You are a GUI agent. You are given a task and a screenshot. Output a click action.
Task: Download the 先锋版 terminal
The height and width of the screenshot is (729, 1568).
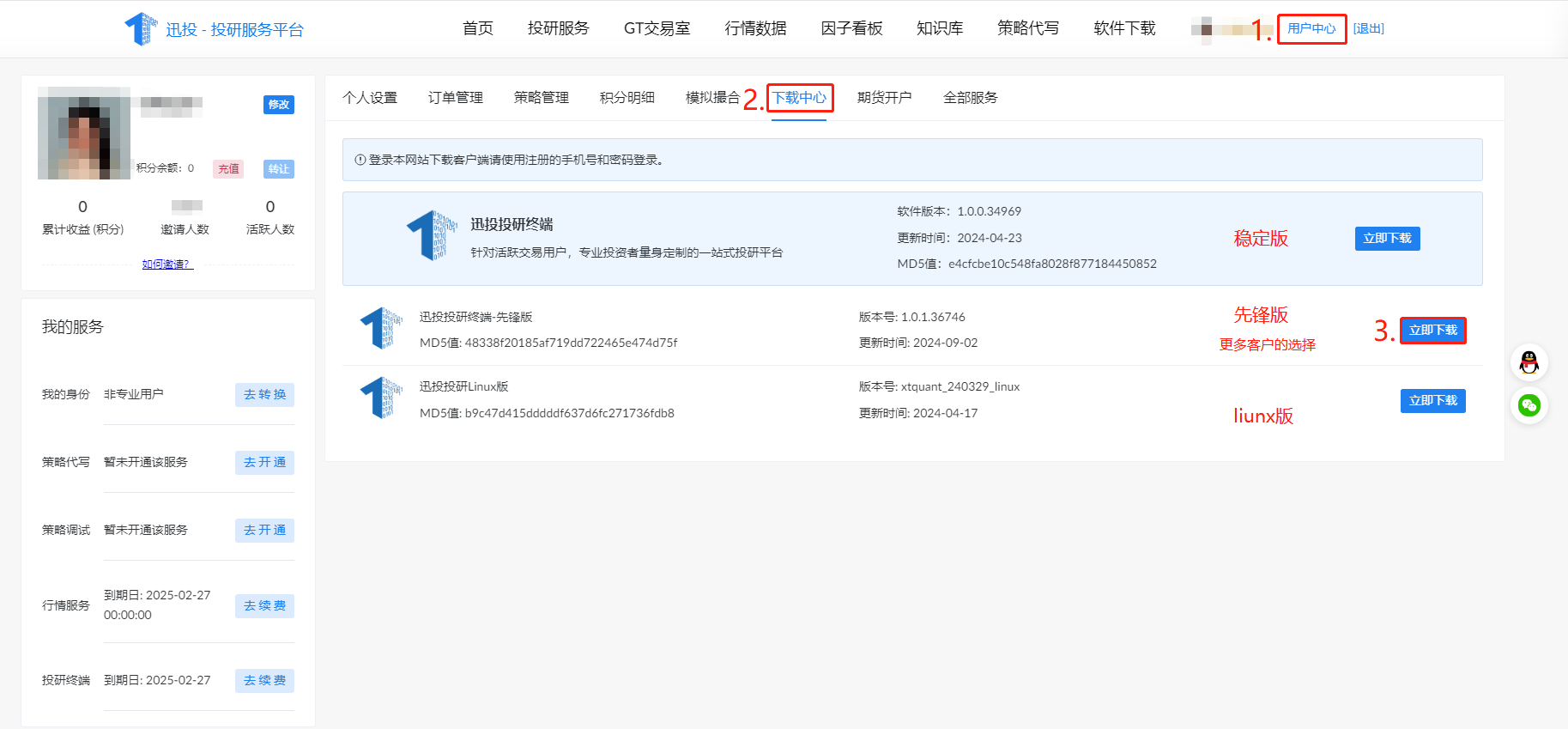tap(1433, 331)
